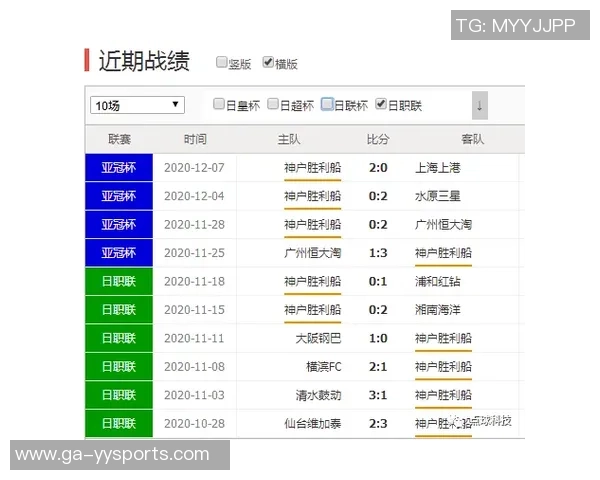Click 浦和红钻 team name

[x=437, y=281]
